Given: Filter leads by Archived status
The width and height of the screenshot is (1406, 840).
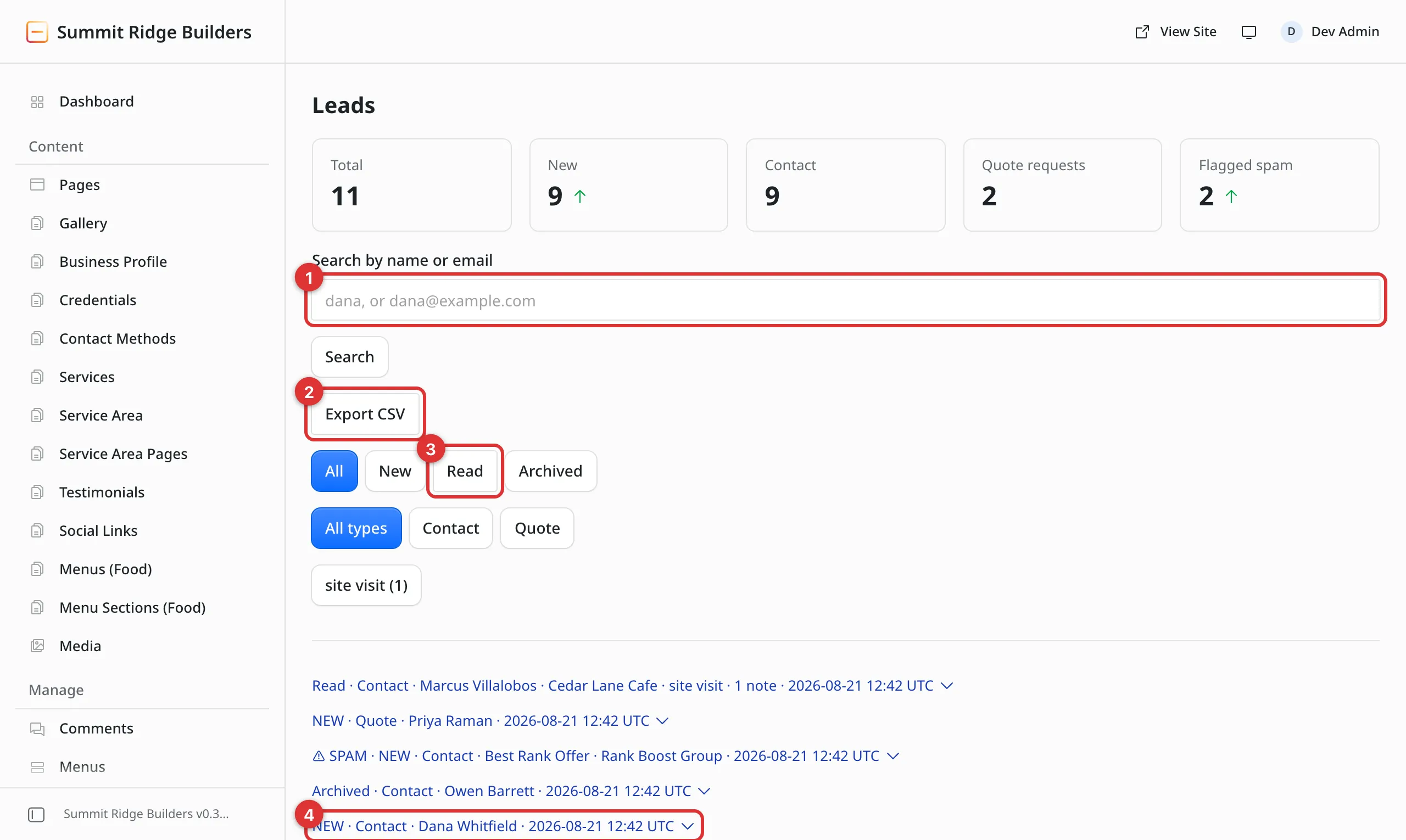Looking at the screenshot, I should point(550,471).
